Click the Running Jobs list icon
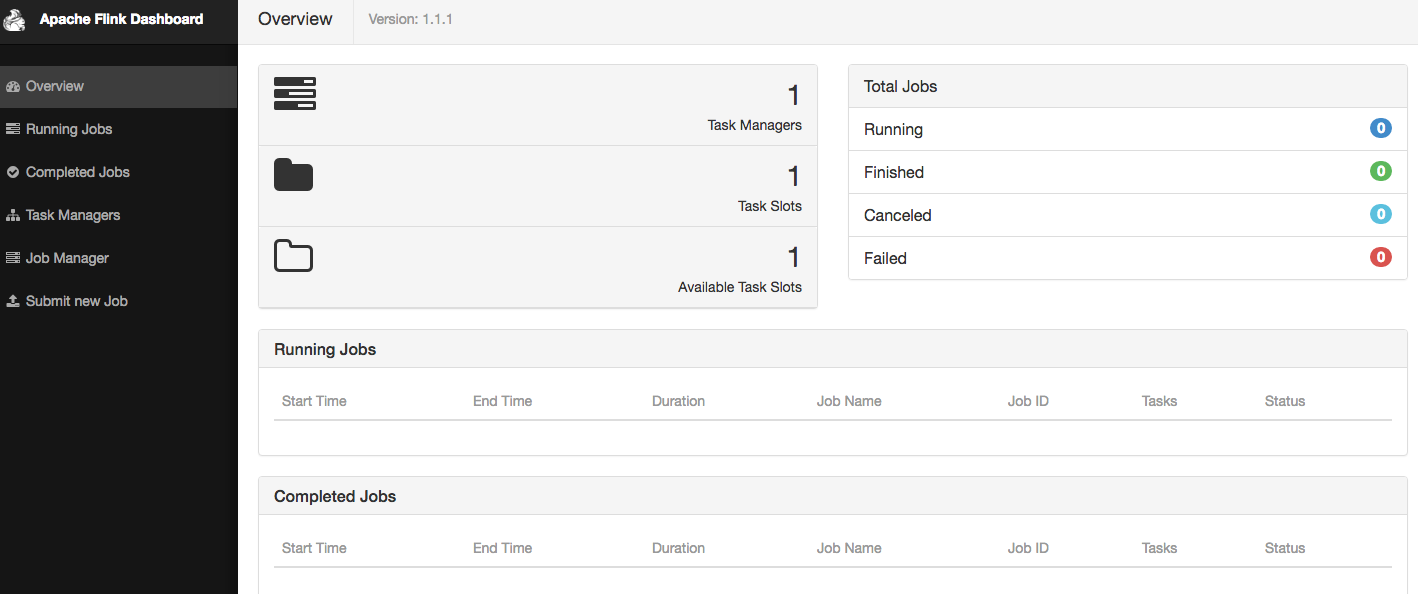 pyautogui.click(x=14, y=129)
